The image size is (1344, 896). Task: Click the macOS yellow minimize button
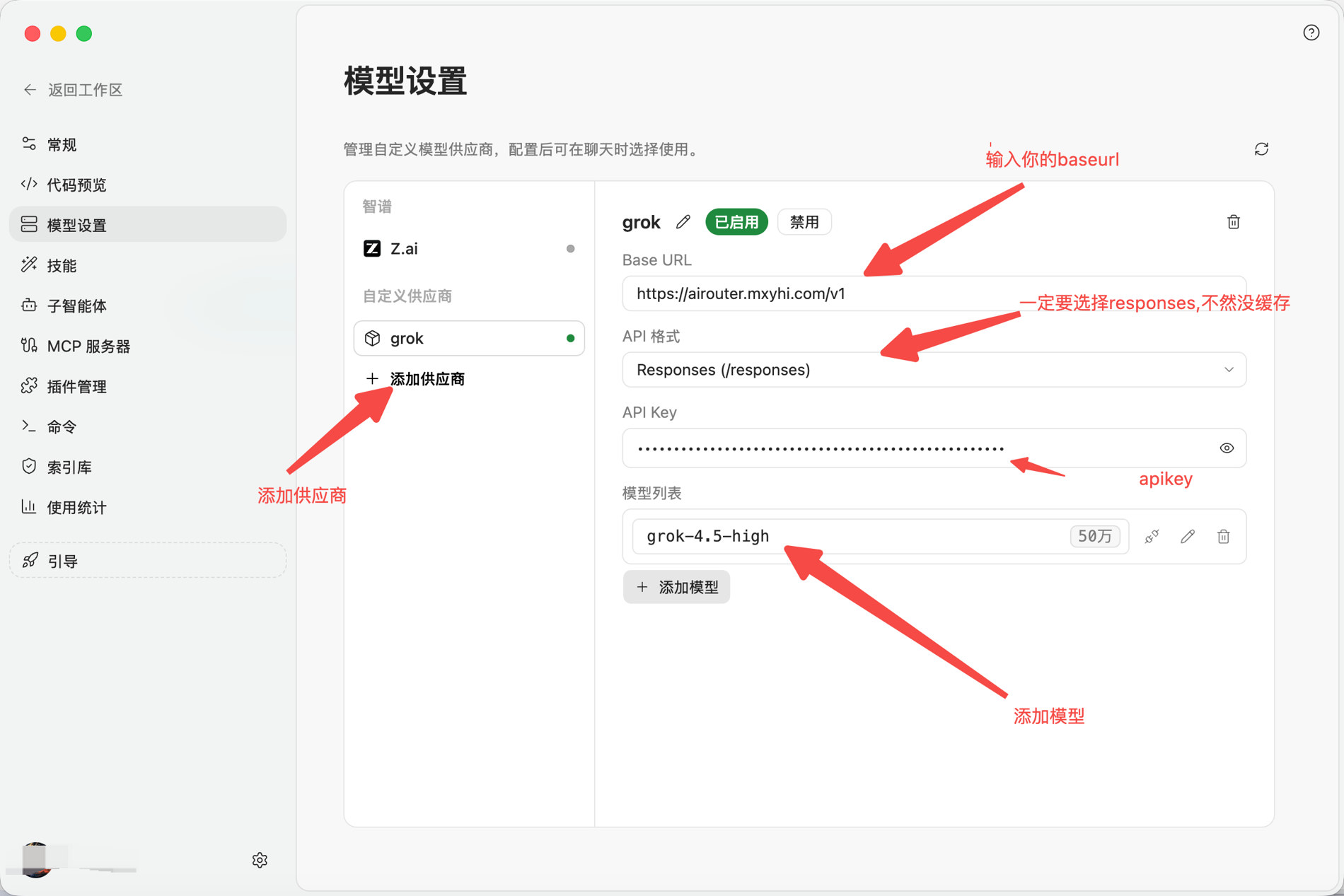point(58,33)
